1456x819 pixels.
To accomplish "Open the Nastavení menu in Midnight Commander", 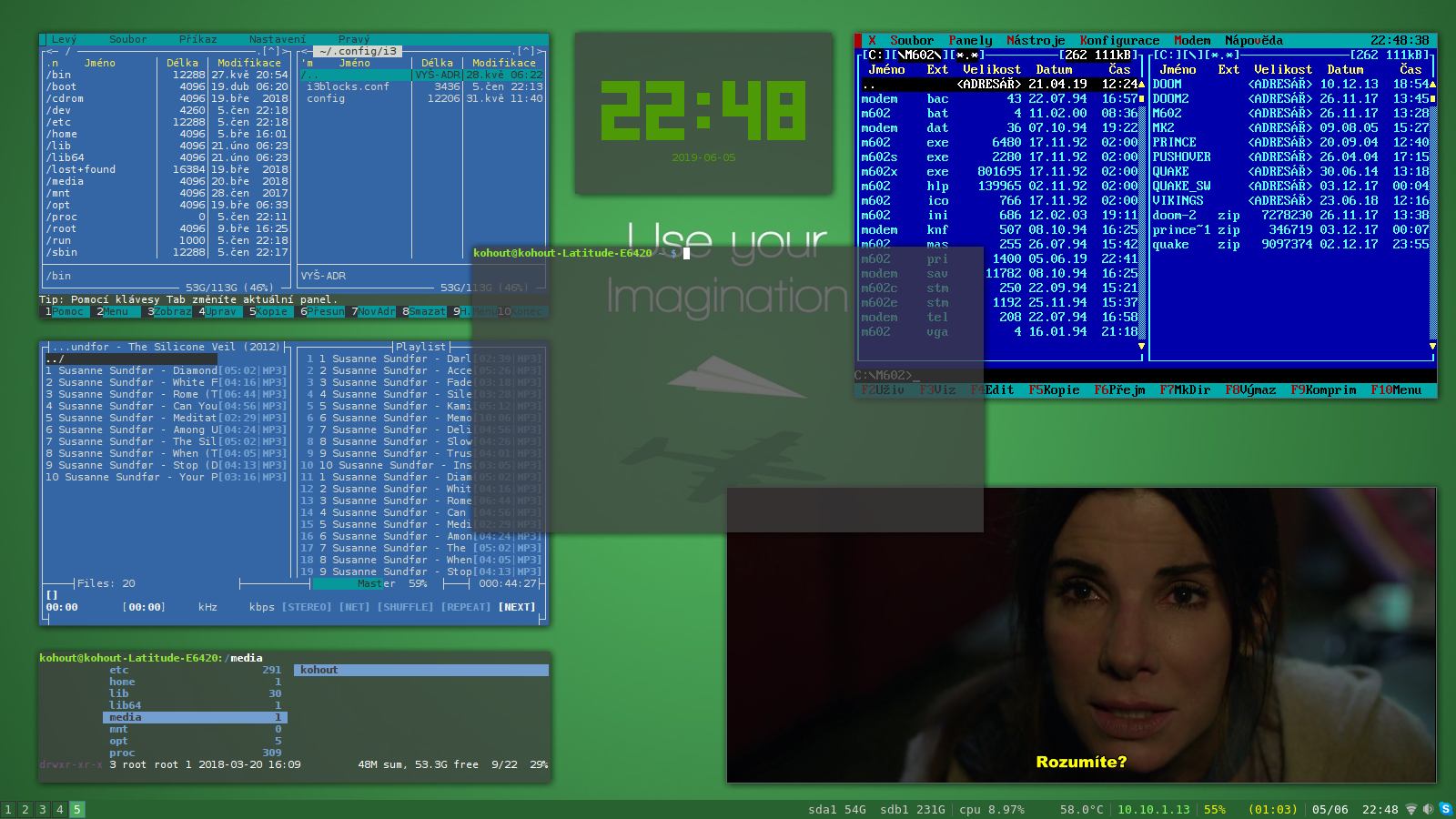I will (278, 39).
